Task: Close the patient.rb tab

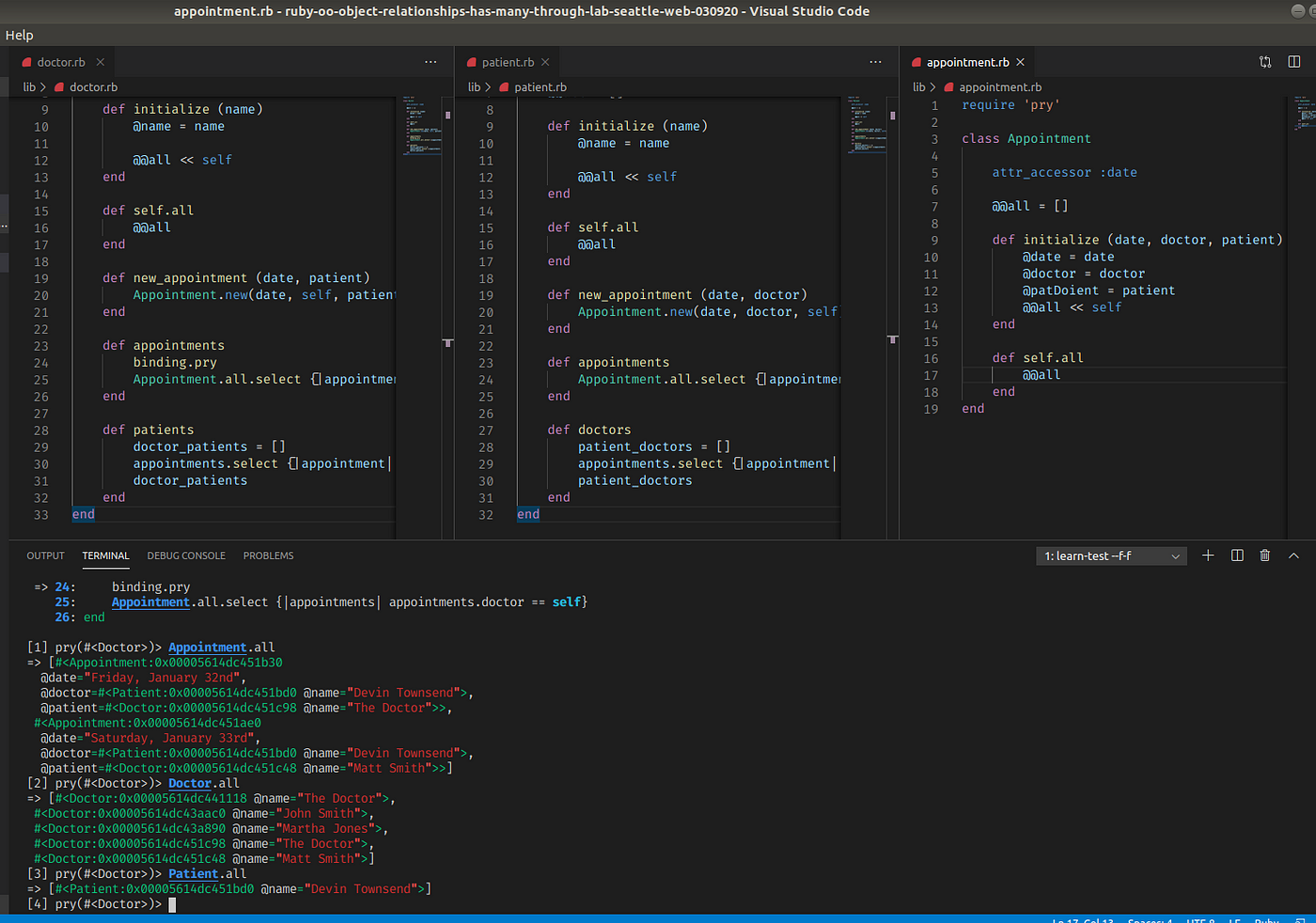Action: [x=545, y=62]
